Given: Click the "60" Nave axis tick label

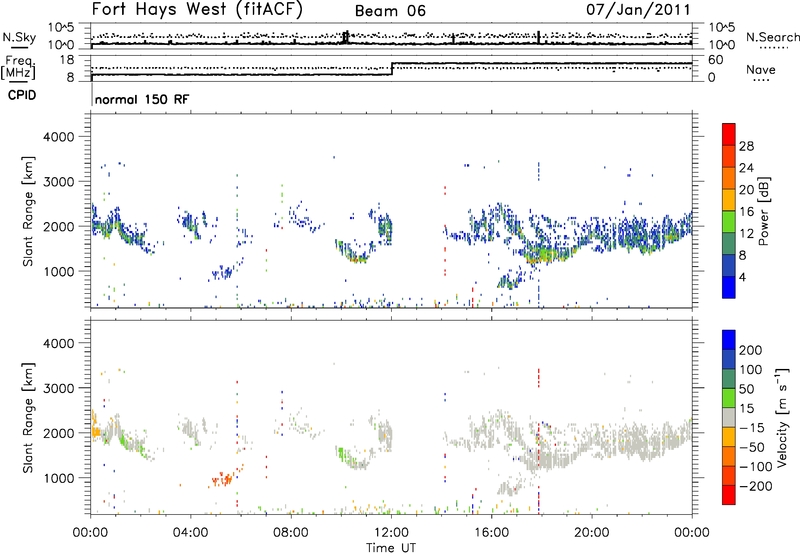Looking at the screenshot, I should tap(716, 60).
